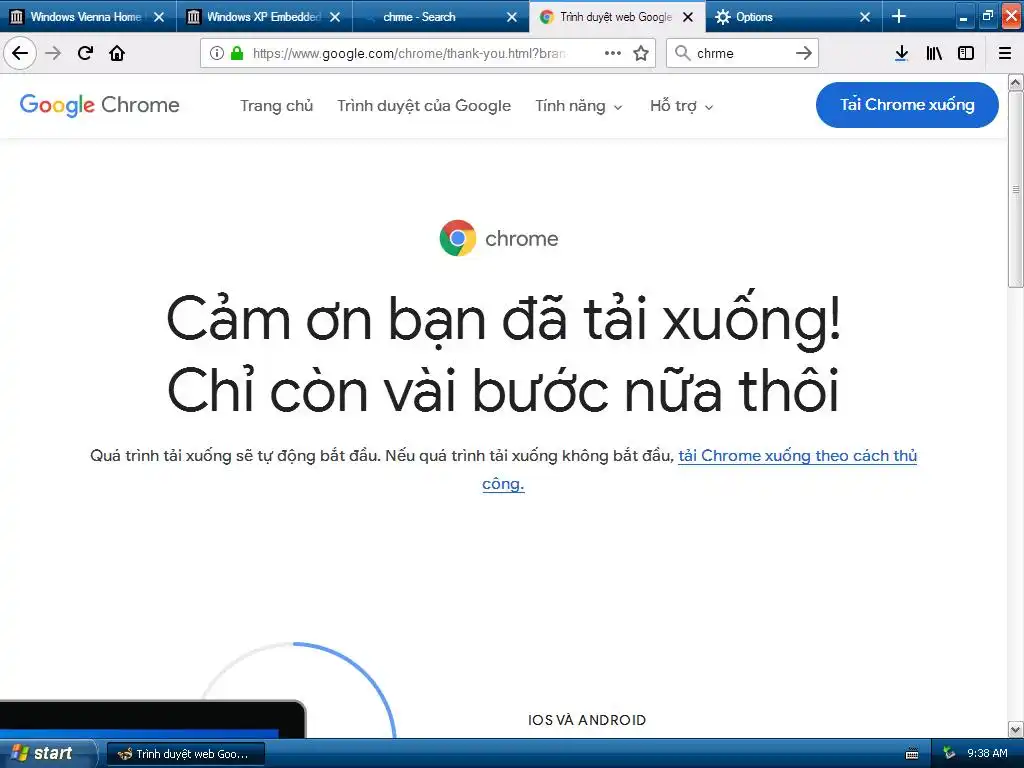The width and height of the screenshot is (1024, 768).
Task: Click the green padlock security icon
Action: point(237,53)
